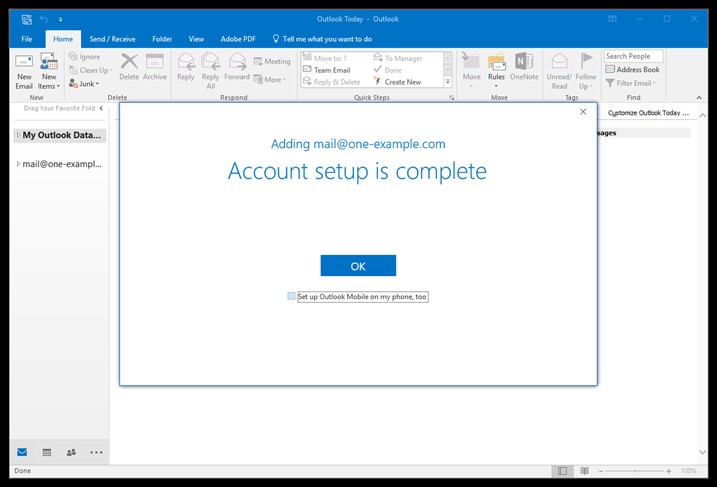
Task: Select the Create New quick step
Action: [397, 82]
